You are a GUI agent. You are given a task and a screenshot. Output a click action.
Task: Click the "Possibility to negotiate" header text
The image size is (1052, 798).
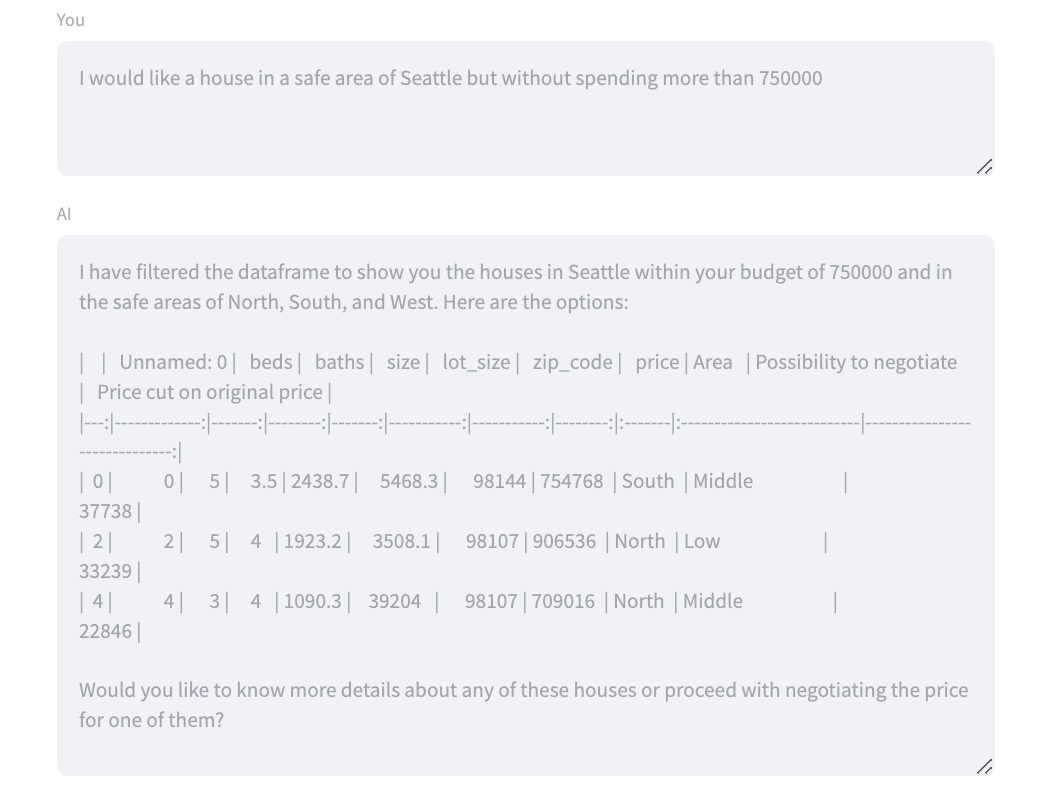click(856, 362)
